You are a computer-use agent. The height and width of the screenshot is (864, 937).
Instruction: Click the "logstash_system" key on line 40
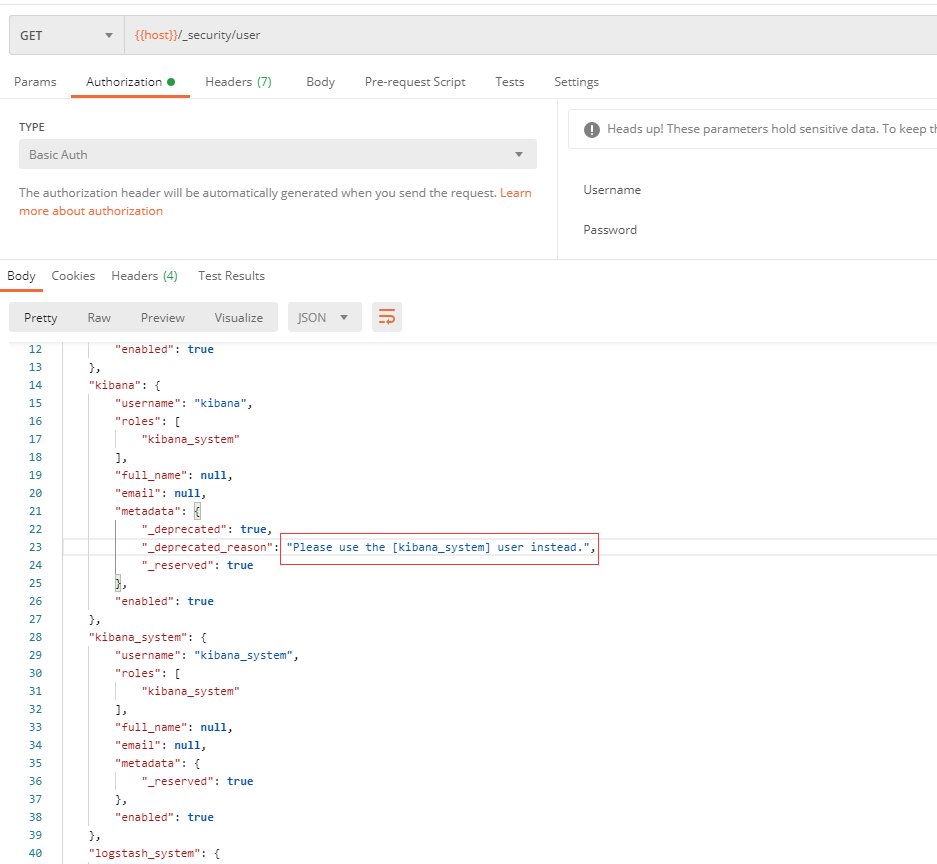pos(145,853)
